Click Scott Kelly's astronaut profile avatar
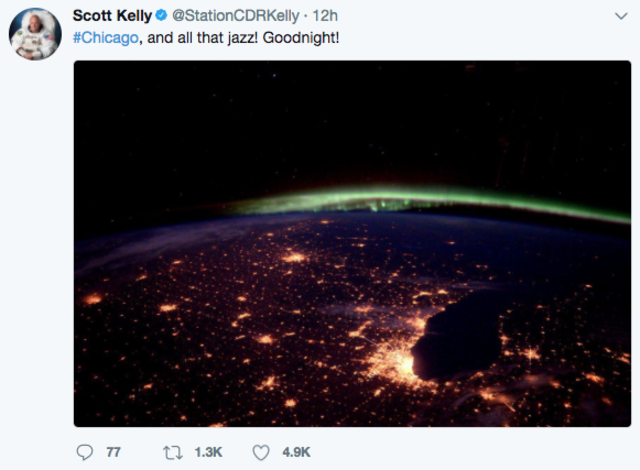 (35, 34)
